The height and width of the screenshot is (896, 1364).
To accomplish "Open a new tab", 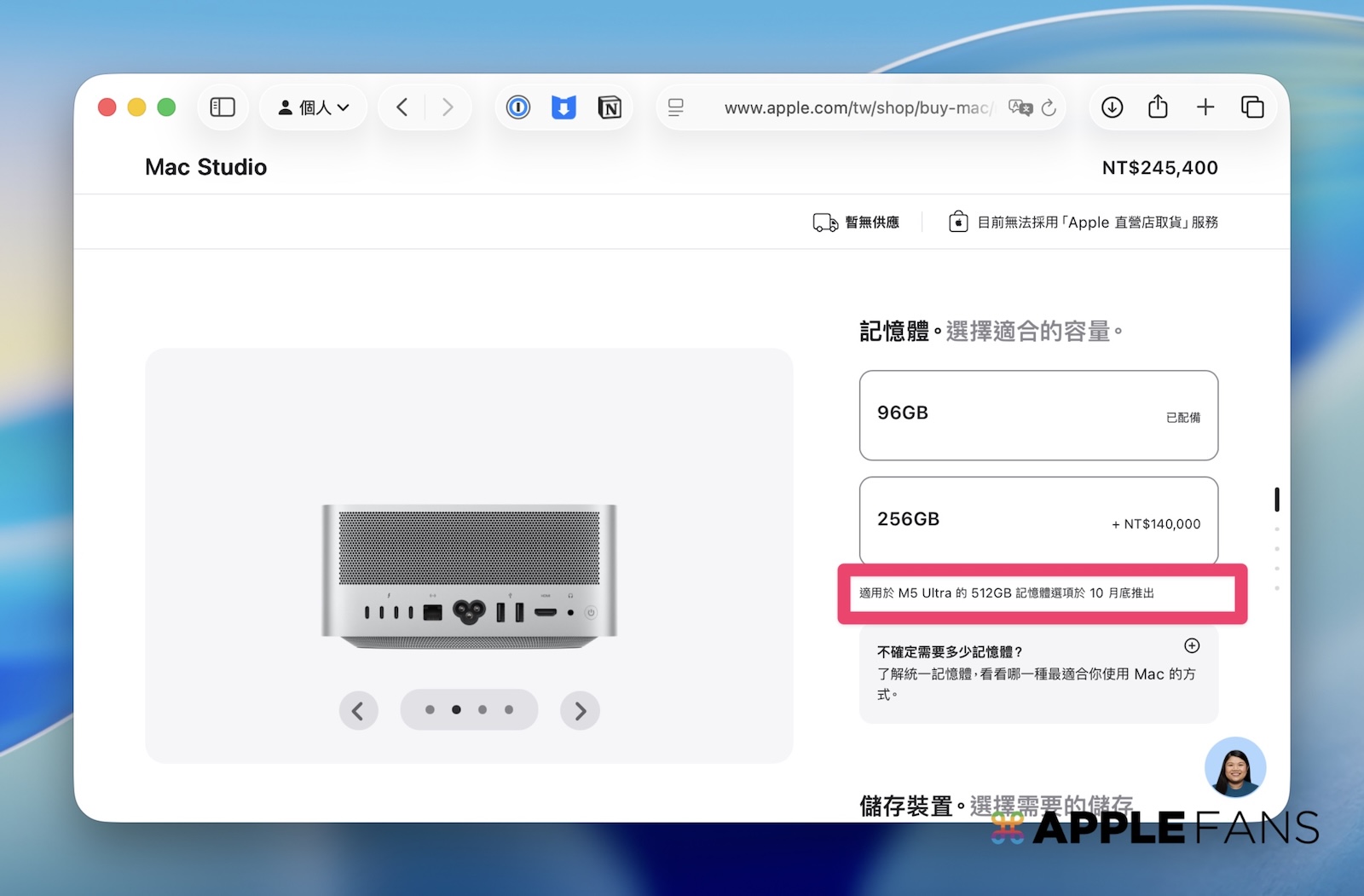I will [1205, 107].
